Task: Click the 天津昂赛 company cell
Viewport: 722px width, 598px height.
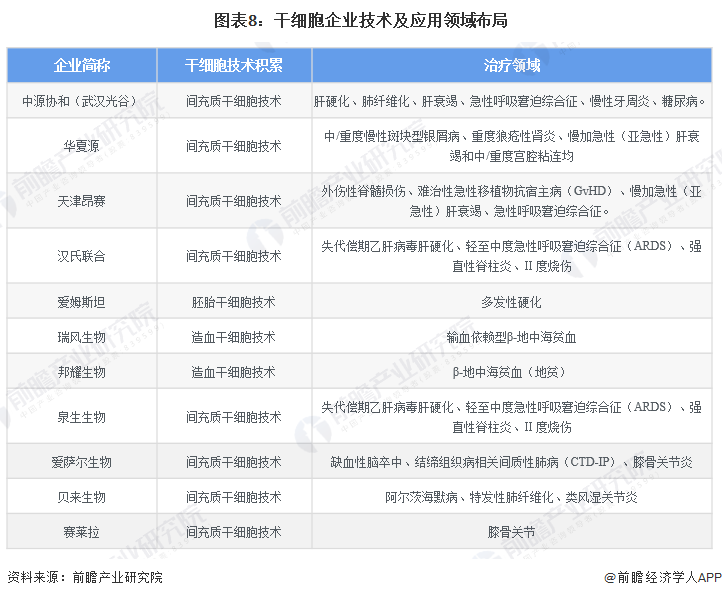Action: point(82,201)
